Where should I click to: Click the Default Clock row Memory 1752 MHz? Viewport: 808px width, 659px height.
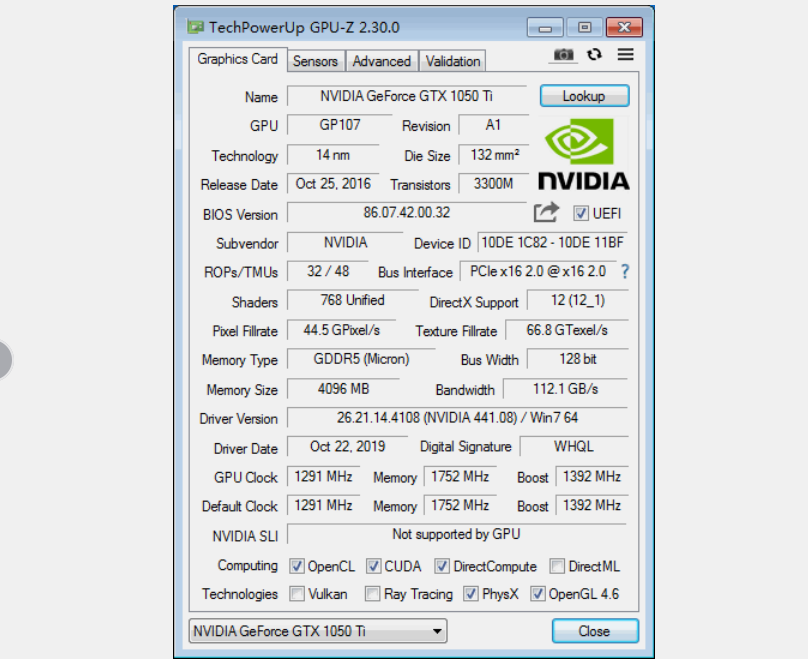pyautogui.click(x=460, y=505)
